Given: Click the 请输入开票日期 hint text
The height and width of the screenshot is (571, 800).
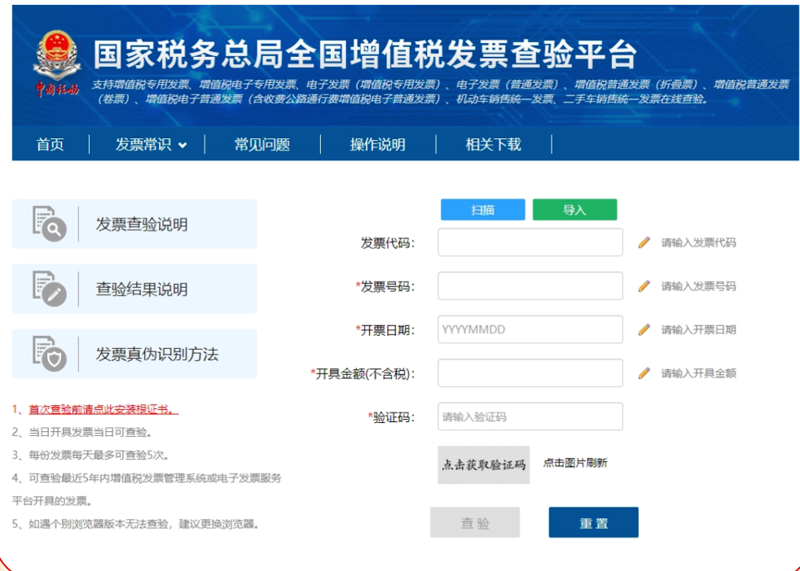Looking at the screenshot, I should [x=698, y=330].
